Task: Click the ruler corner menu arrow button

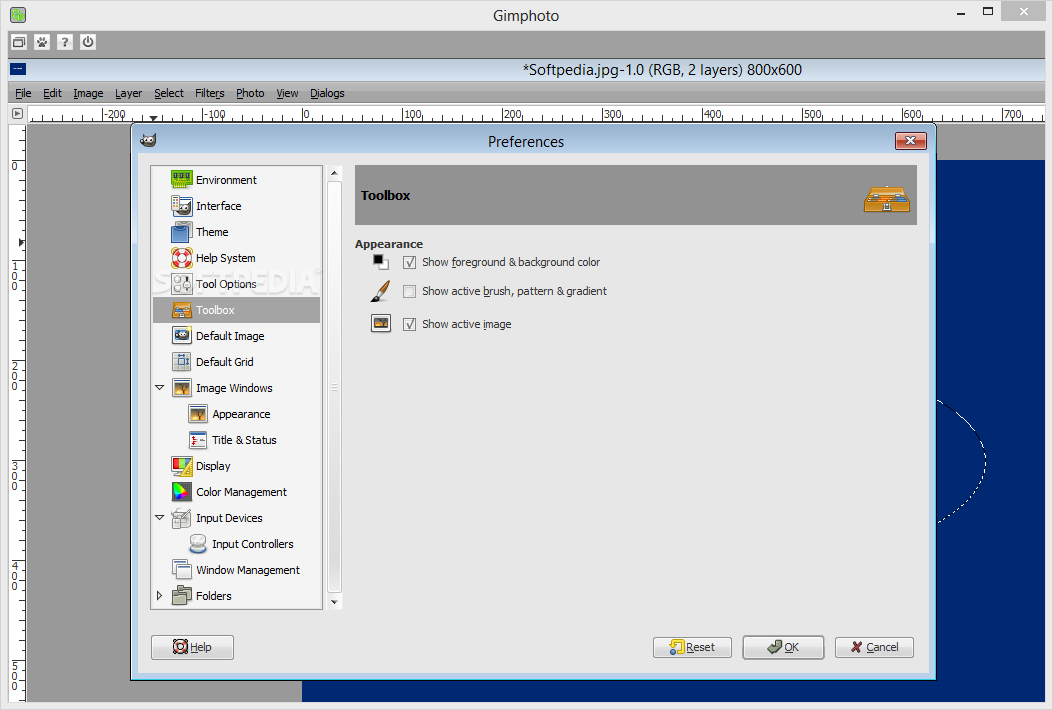Action: click(17, 114)
